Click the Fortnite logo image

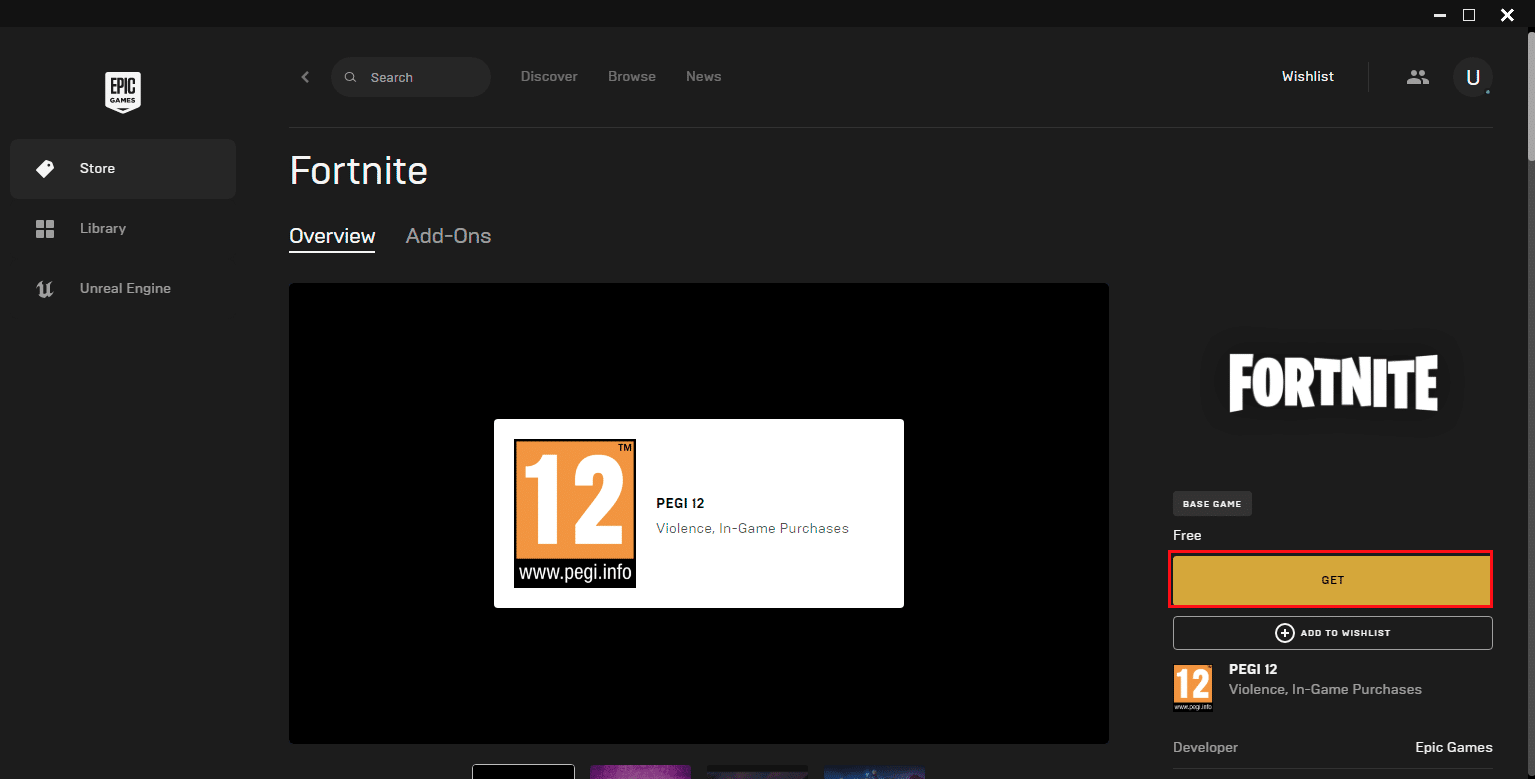(x=1333, y=383)
